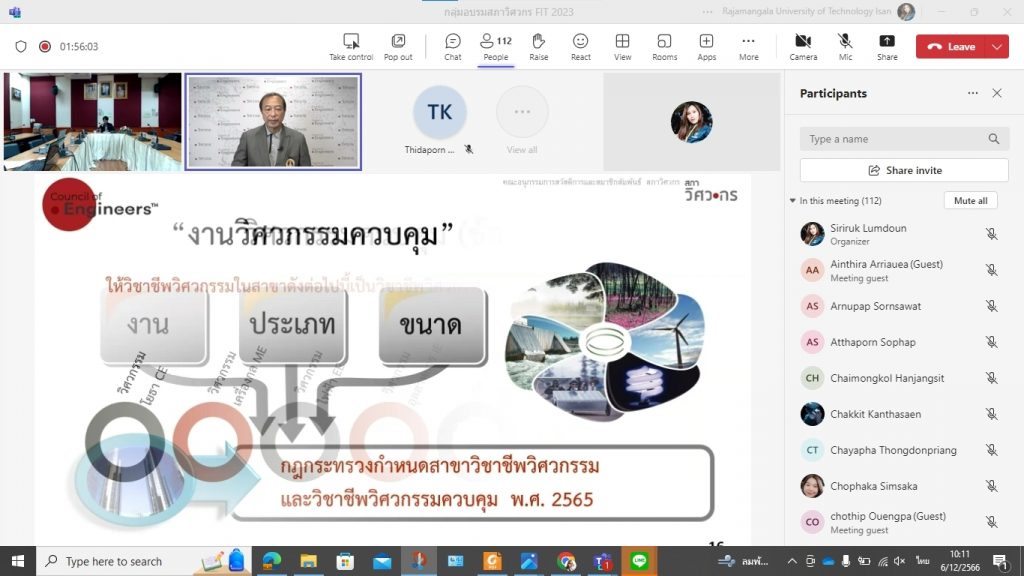Toggle the Camera on or off
Image resolution: width=1024 pixels, height=576 pixels.
tap(803, 46)
